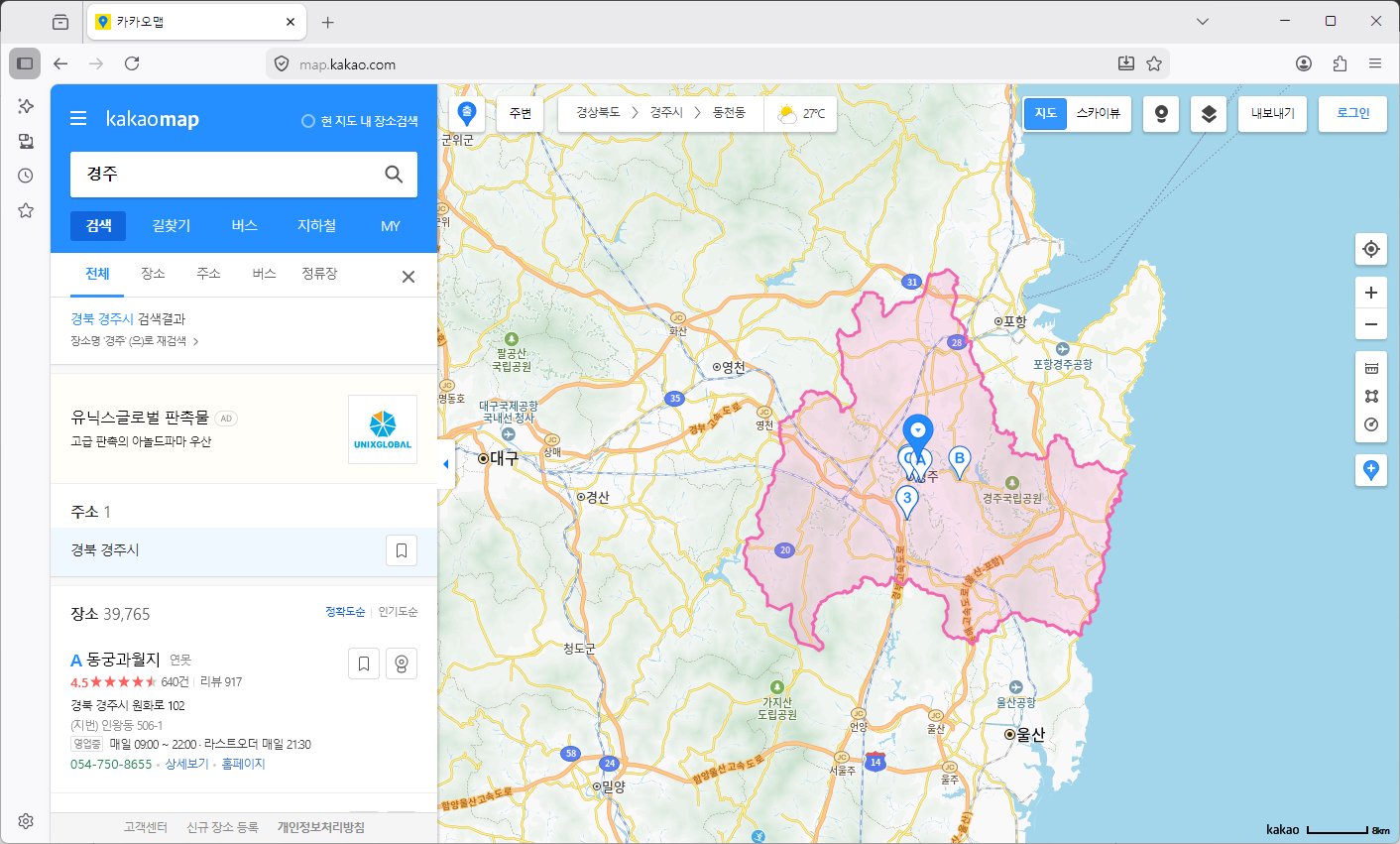
Task: Select the area measuring tool
Action: [x=1371, y=396]
